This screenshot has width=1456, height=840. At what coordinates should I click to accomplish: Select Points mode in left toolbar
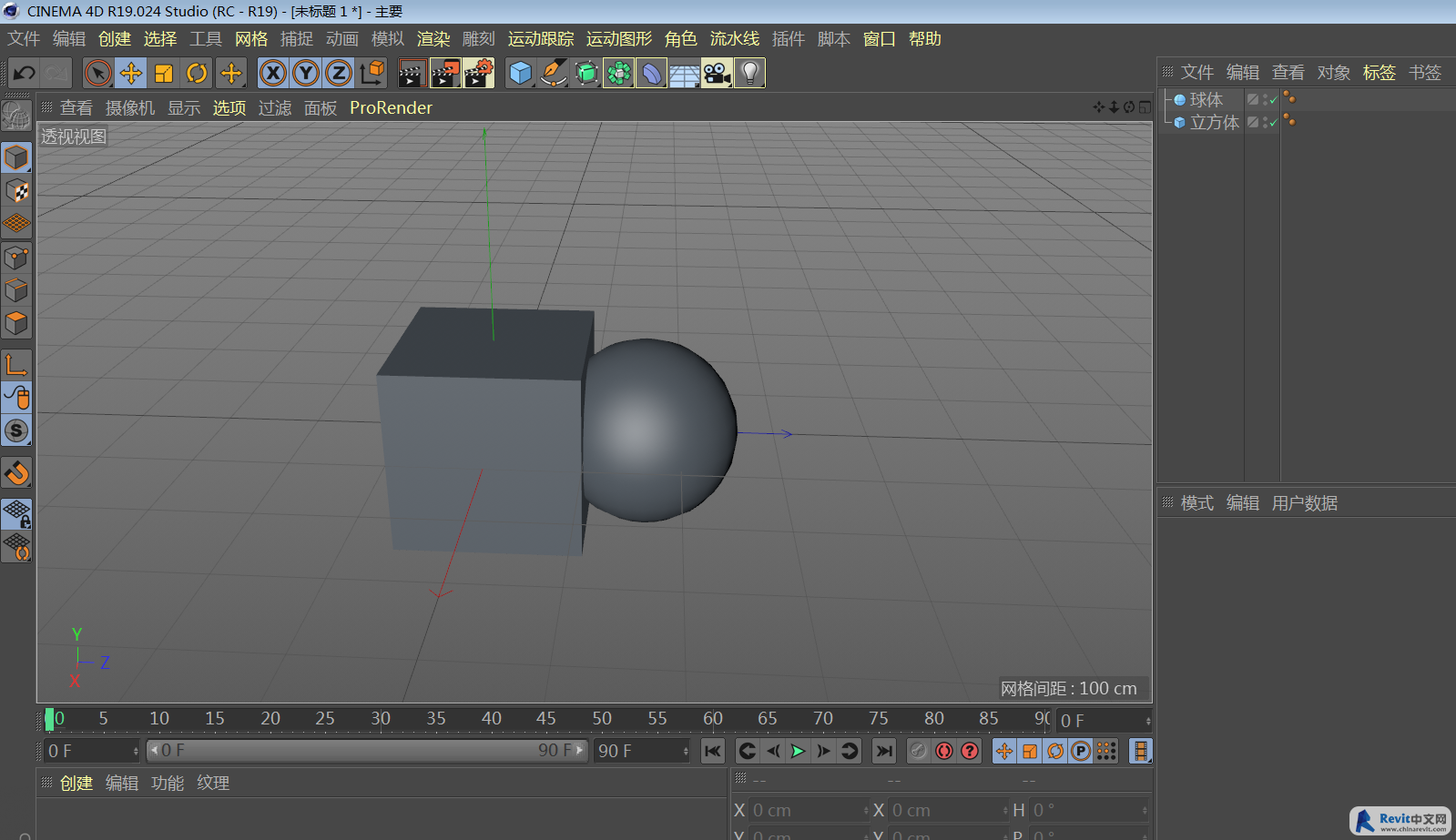point(16,258)
